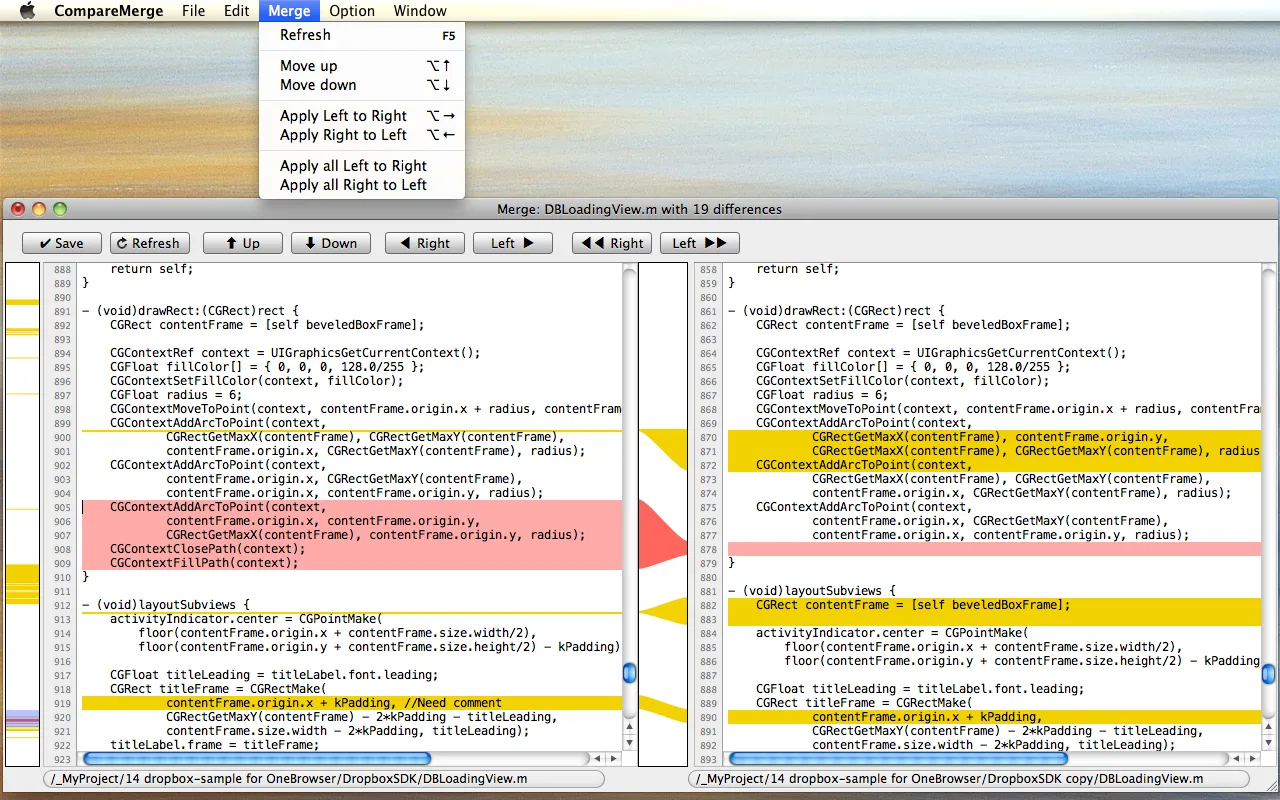Viewport: 1280px width, 800px height.
Task: Select Refresh from the Merge menu
Action: pyautogui.click(x=305, y=35)
